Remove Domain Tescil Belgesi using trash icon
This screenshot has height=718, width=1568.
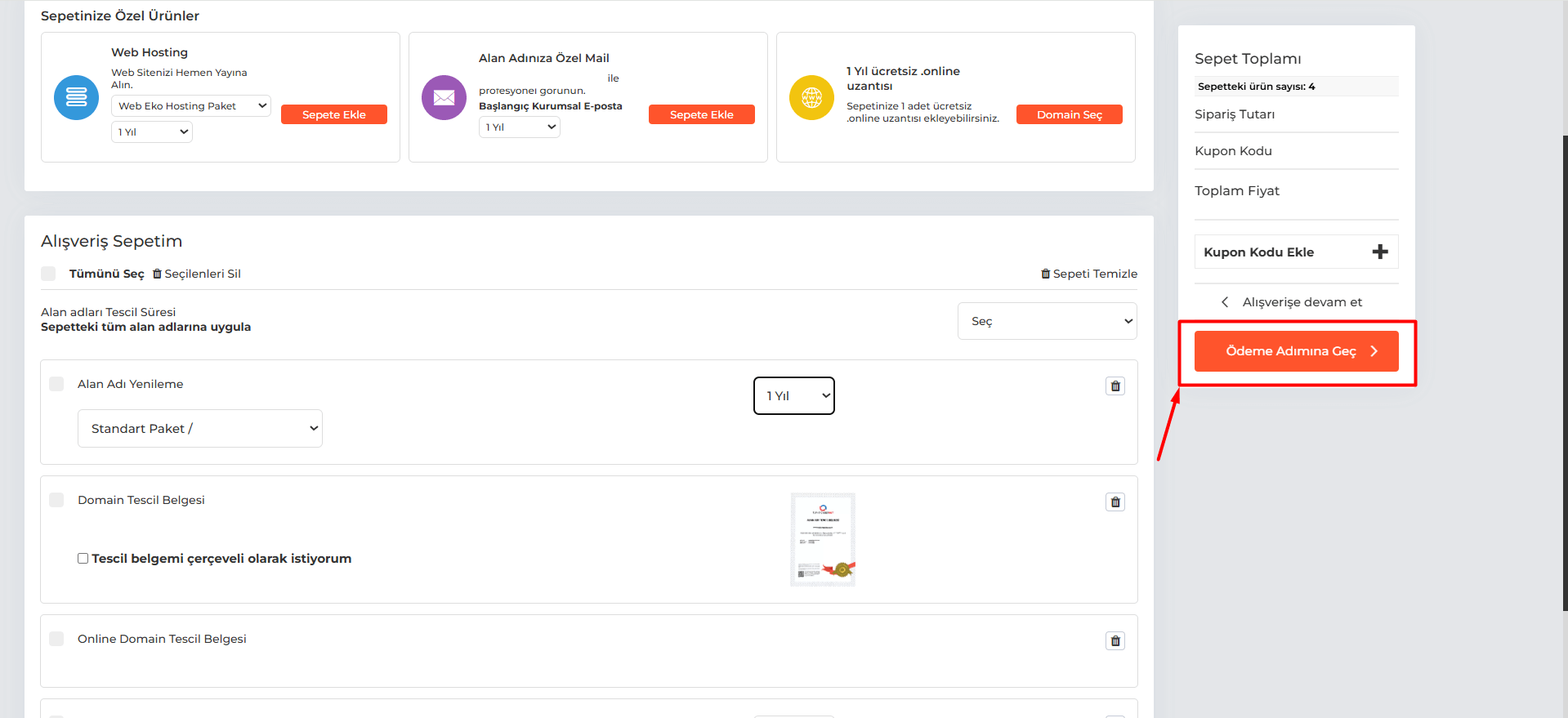click(x=1115, y=502)
